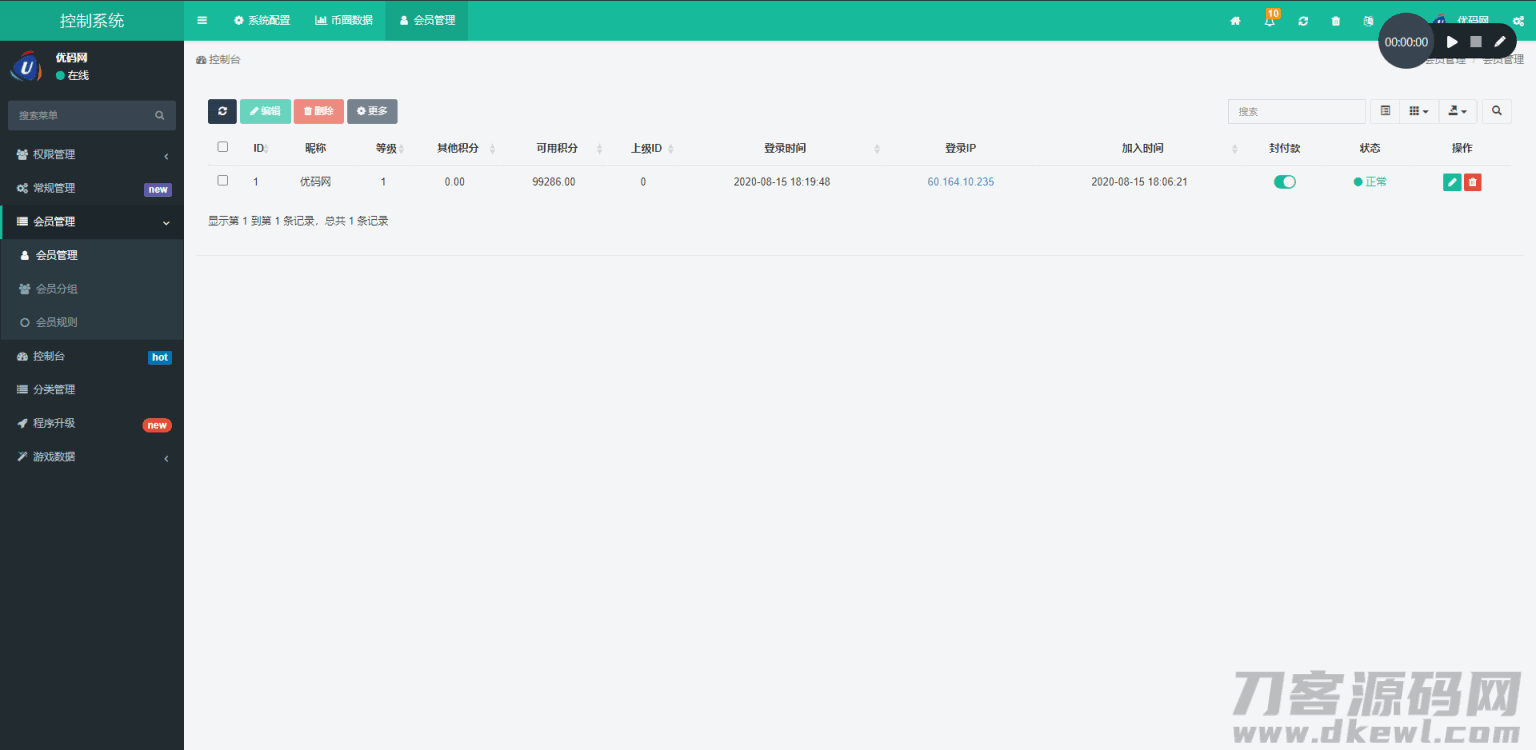Click the red delete icon in row 1

pyautogui.click(x=1472, y=182)
